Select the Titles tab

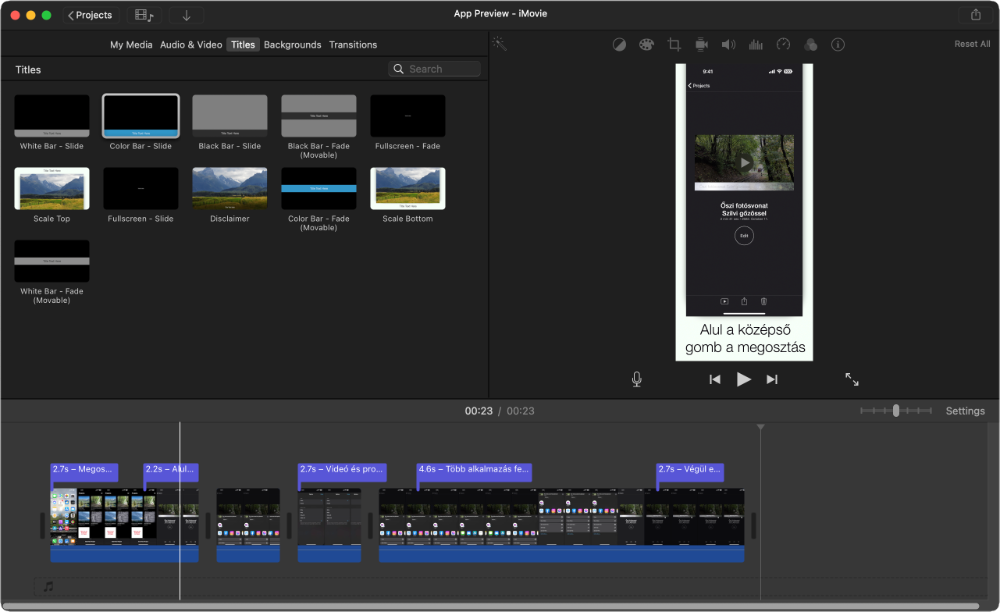[x=242, y=45]
